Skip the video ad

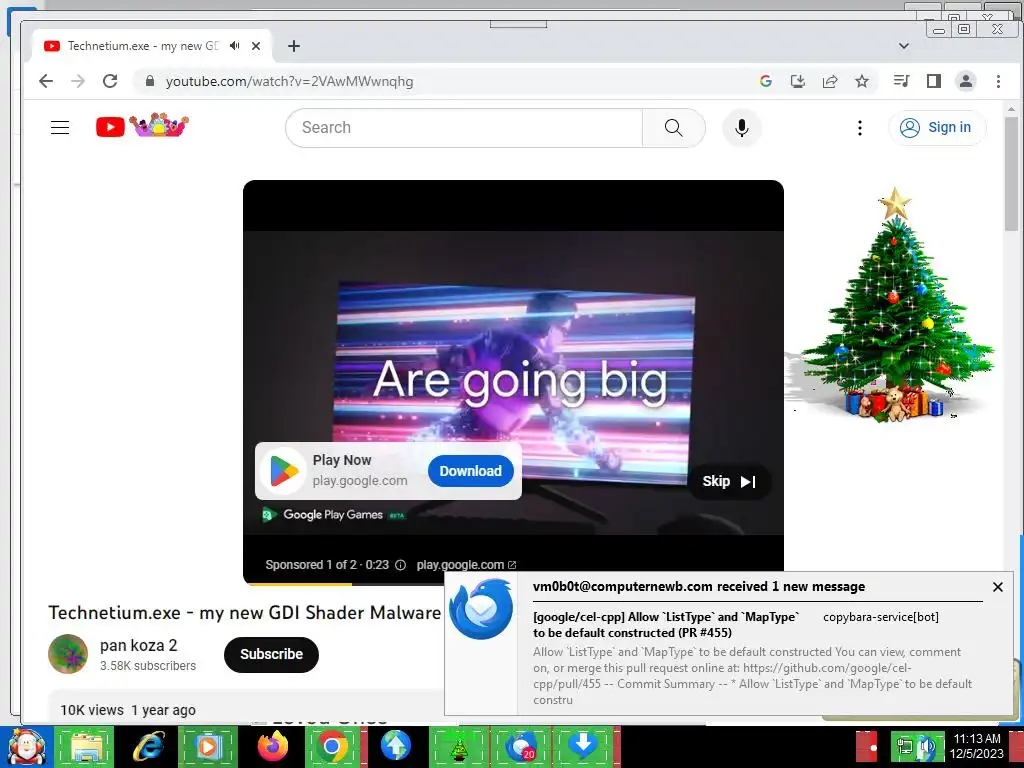729,481
